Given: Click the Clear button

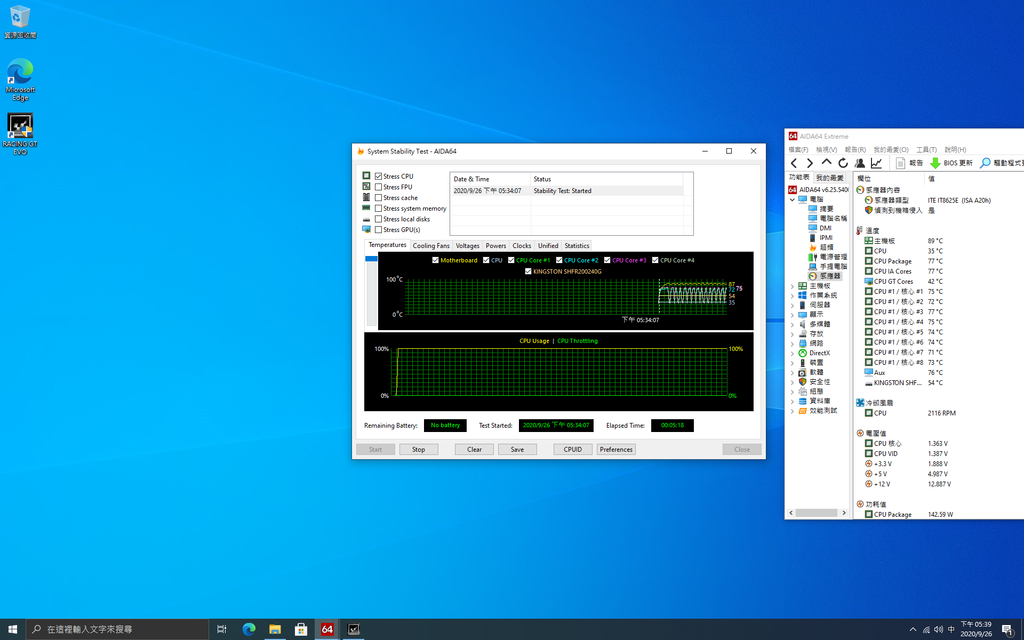Looking at the screenshot, I should (x=474, y=449).
